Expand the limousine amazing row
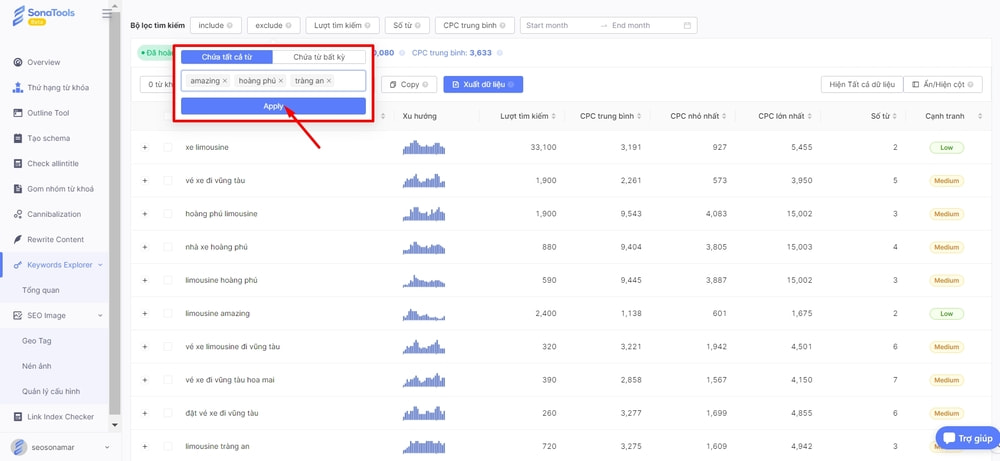The image size is (1000, 461). (145, 314)
